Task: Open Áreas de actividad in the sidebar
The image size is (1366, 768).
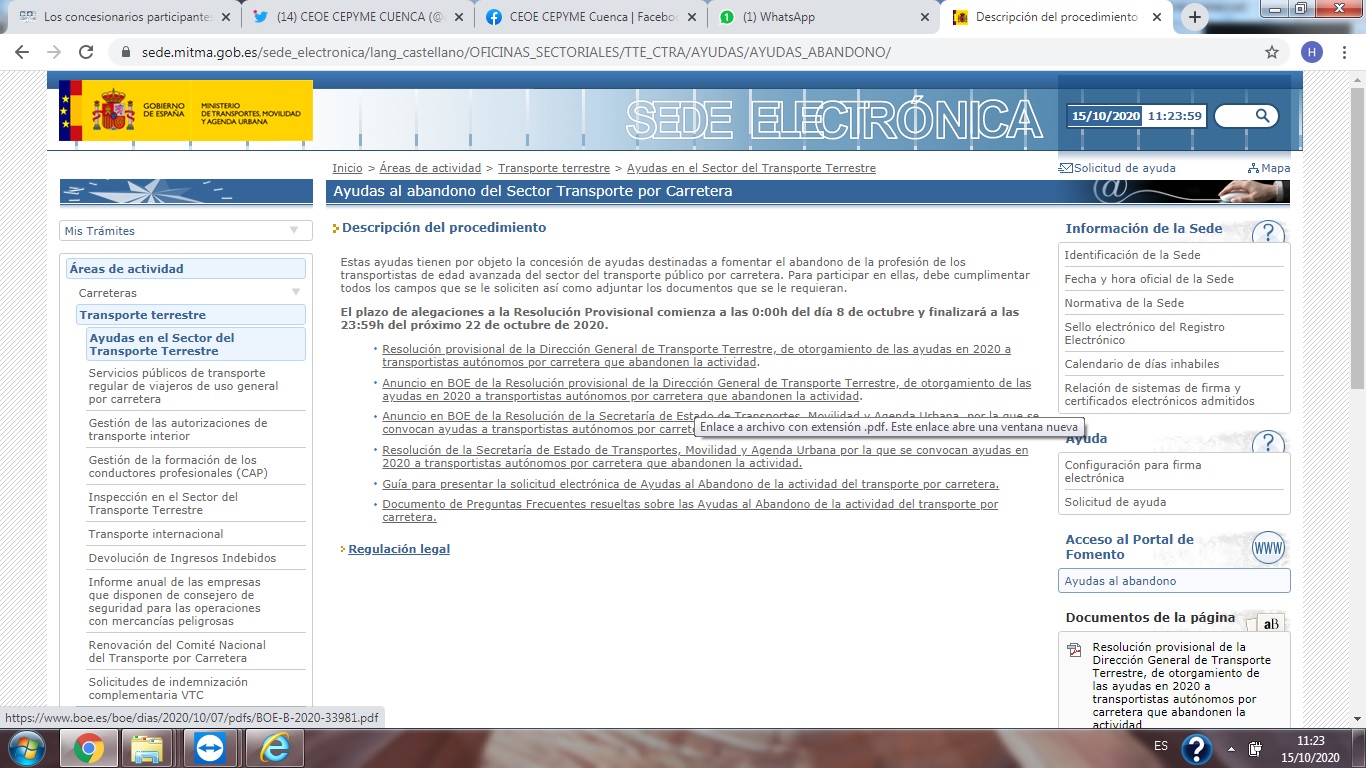Action: tap(186, 269)
